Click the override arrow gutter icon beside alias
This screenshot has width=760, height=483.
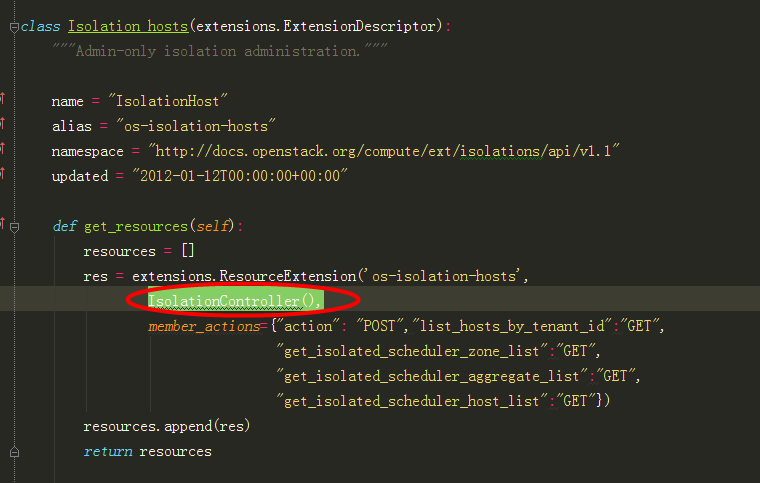[x=2, y=124]
